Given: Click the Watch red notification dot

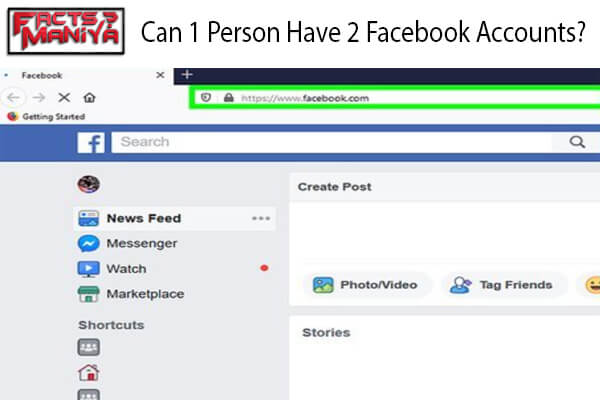Looking at the screenshot, I should [x=264, y=268].
